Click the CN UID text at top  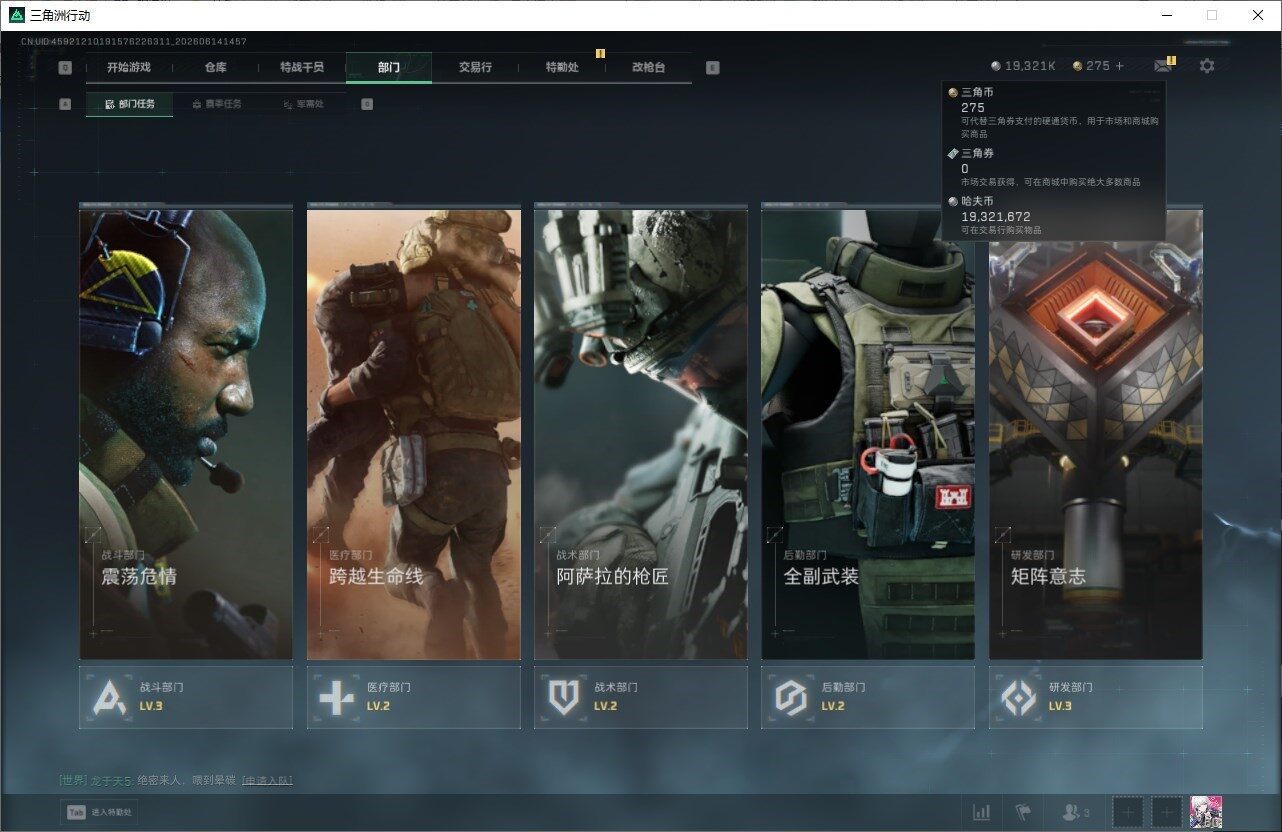[134, 42]
